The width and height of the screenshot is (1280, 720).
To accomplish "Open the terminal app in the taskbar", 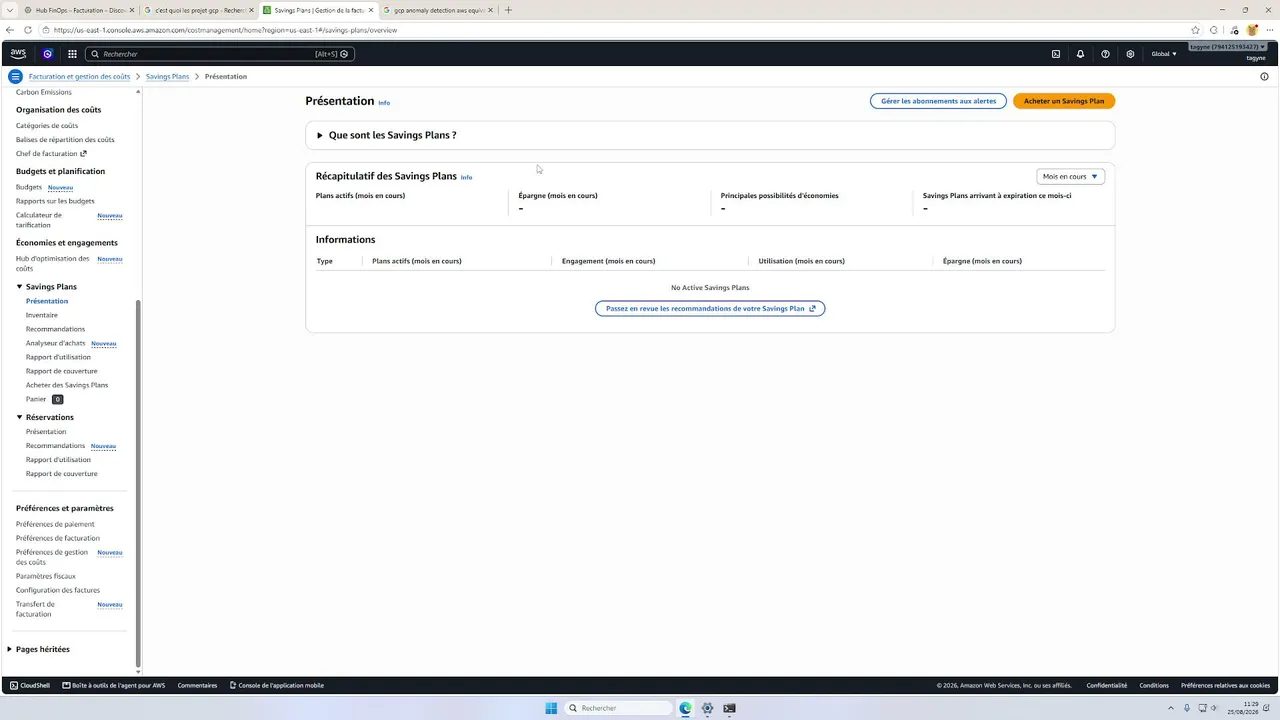I will pyautogui.click(x=729, y=708).
